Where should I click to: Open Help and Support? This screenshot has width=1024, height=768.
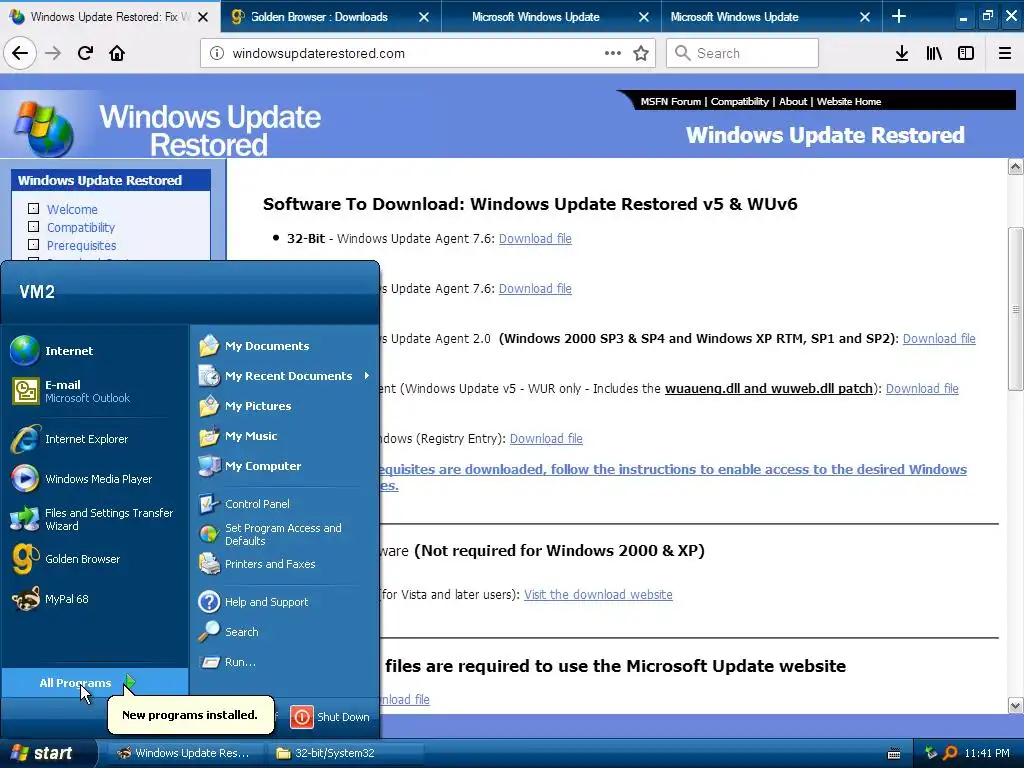click(x=284, y=601)
